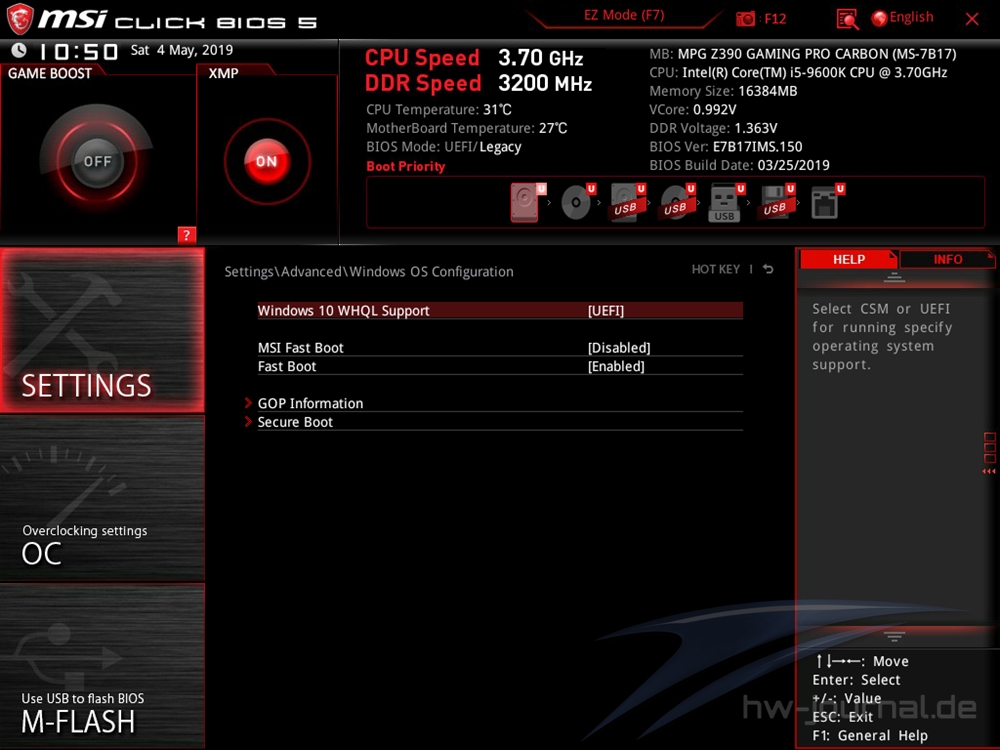Image resolution: width=1000 pixels, height=750 pixels.
Task: Expand the Secure Boot submenu
Action: click(295, 423)
